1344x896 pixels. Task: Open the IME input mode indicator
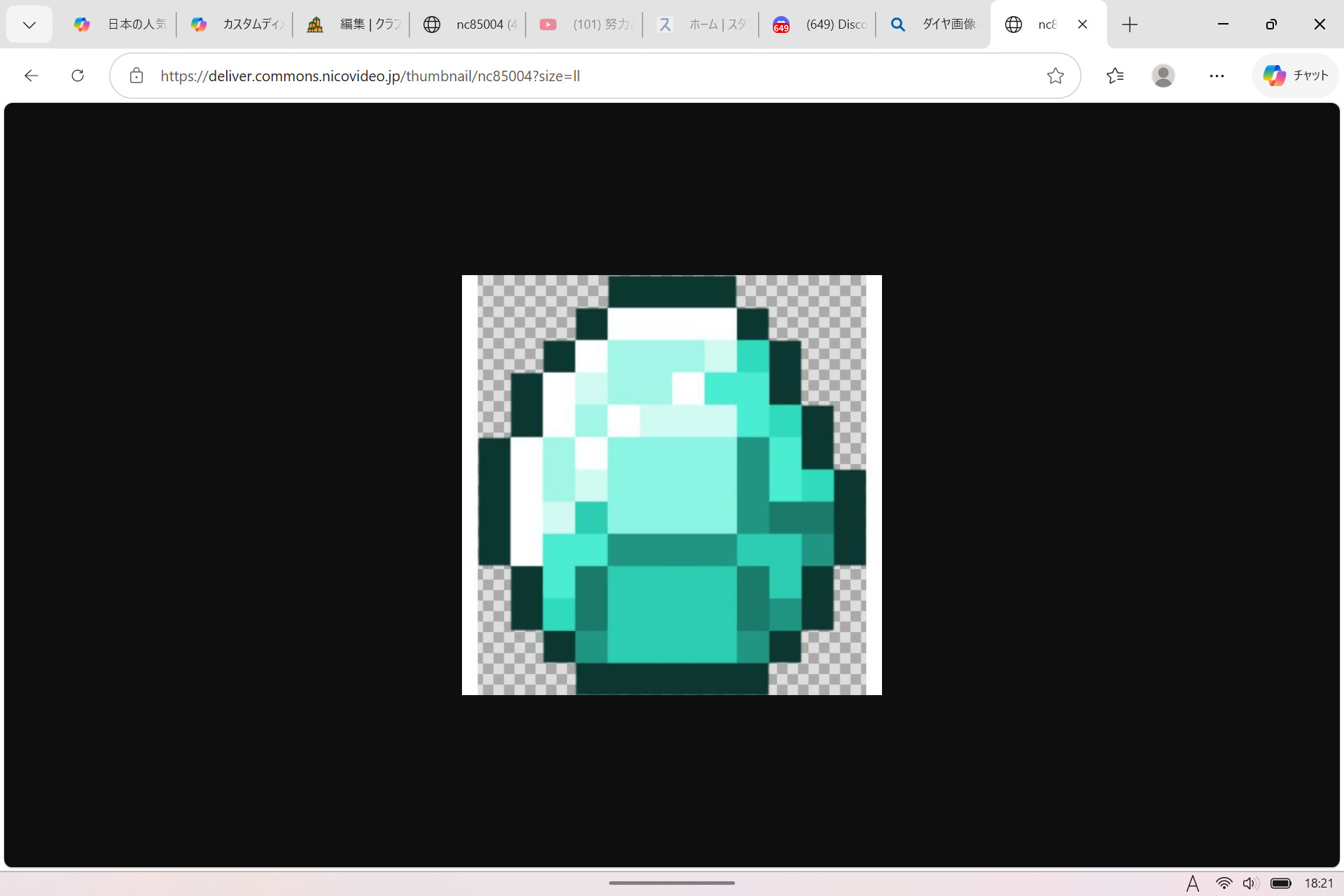click(x=1193, y=883)
